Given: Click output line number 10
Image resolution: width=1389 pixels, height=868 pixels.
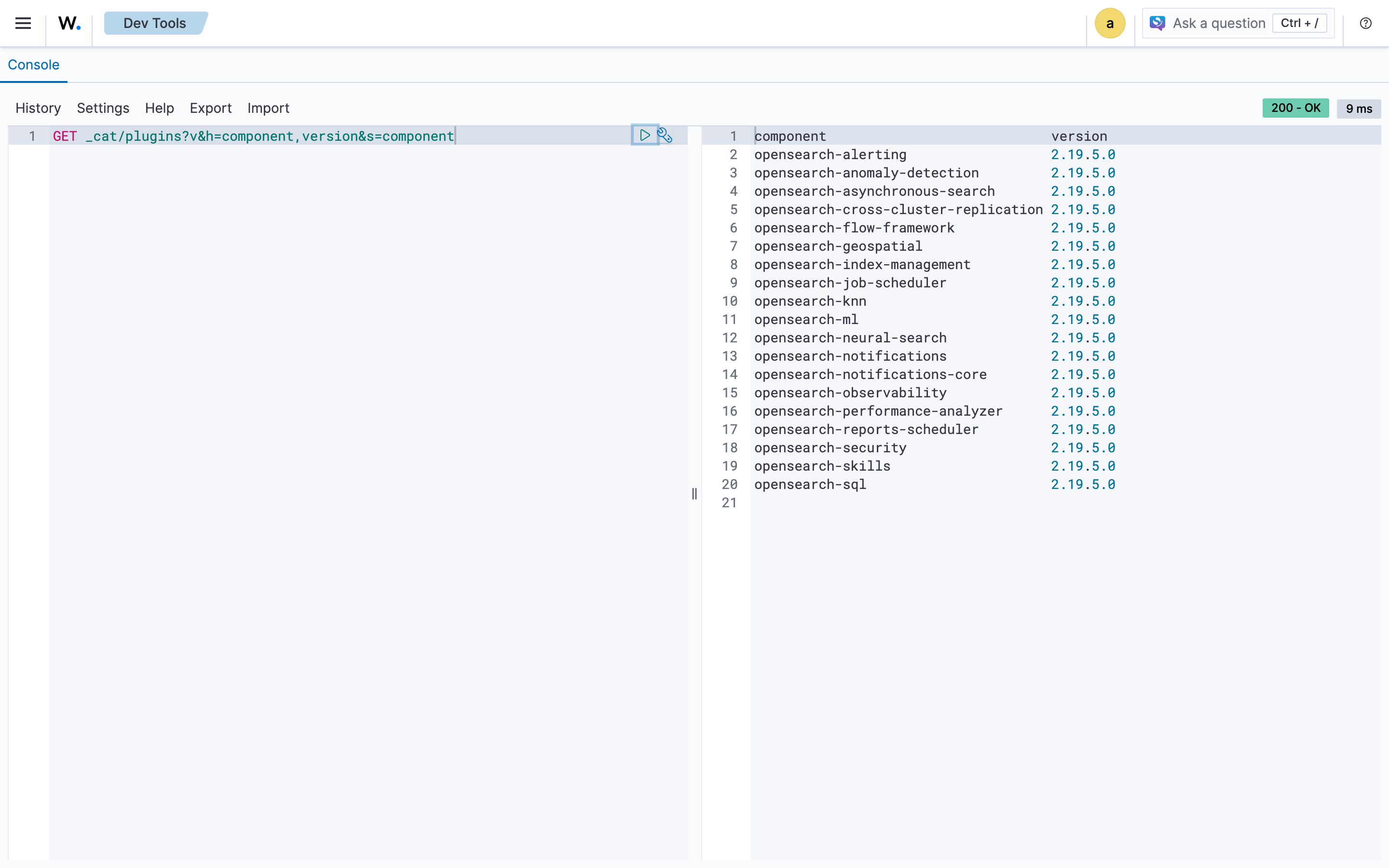Looking at the screenshot, I should coord(729,301).
